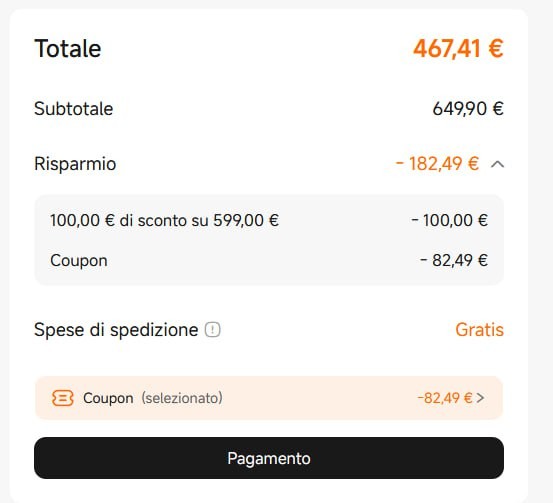Click the Gratis shipping label
Viewport: 553px width, 503px height.
pos(479,330)
